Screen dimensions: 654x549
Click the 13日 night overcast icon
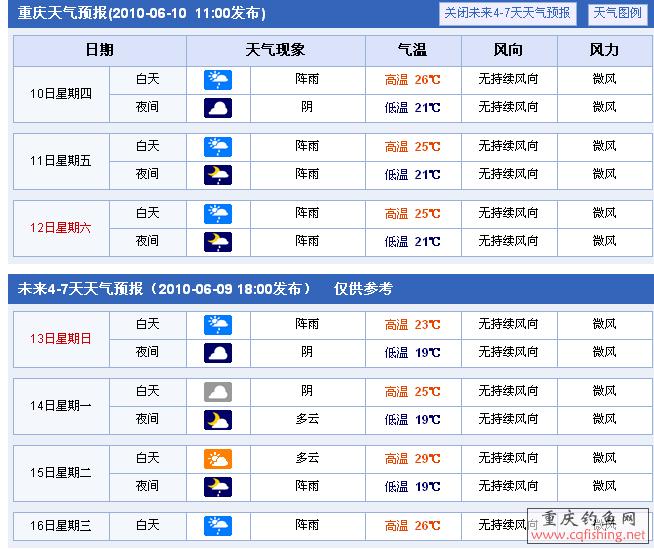tap(218, 353)
